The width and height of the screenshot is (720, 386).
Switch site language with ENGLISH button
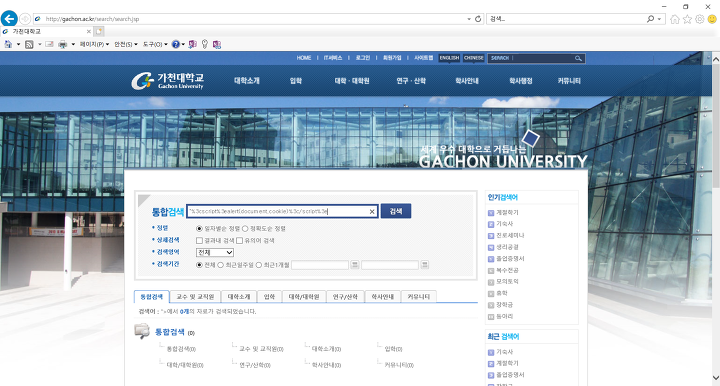[449, 58]
